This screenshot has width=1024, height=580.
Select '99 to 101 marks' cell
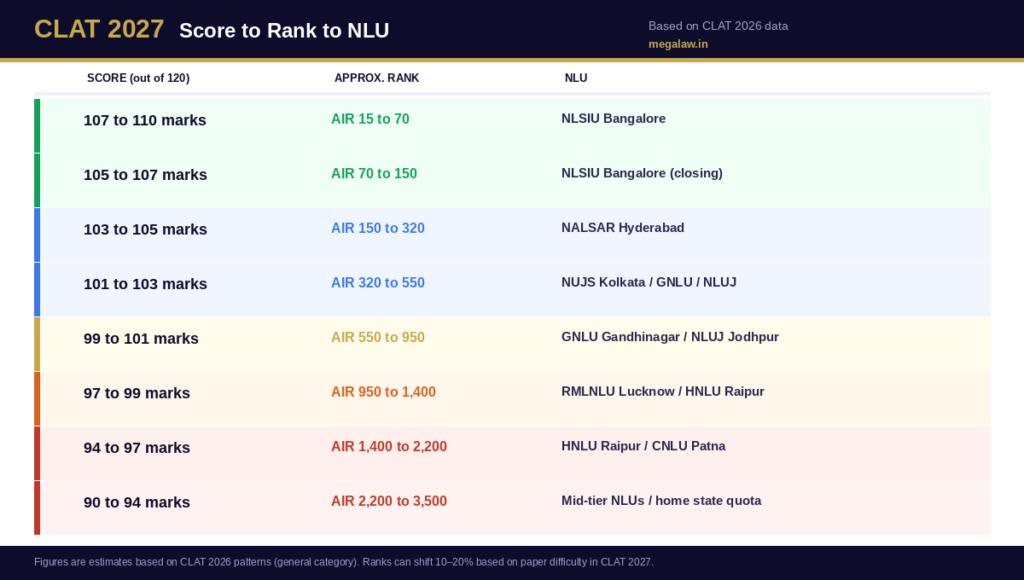(141, 338)
